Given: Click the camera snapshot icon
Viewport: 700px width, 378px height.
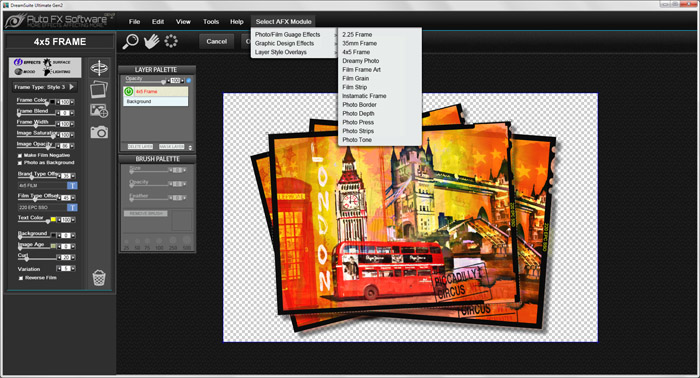Looking at the screenshot, I should pos(99,132).
